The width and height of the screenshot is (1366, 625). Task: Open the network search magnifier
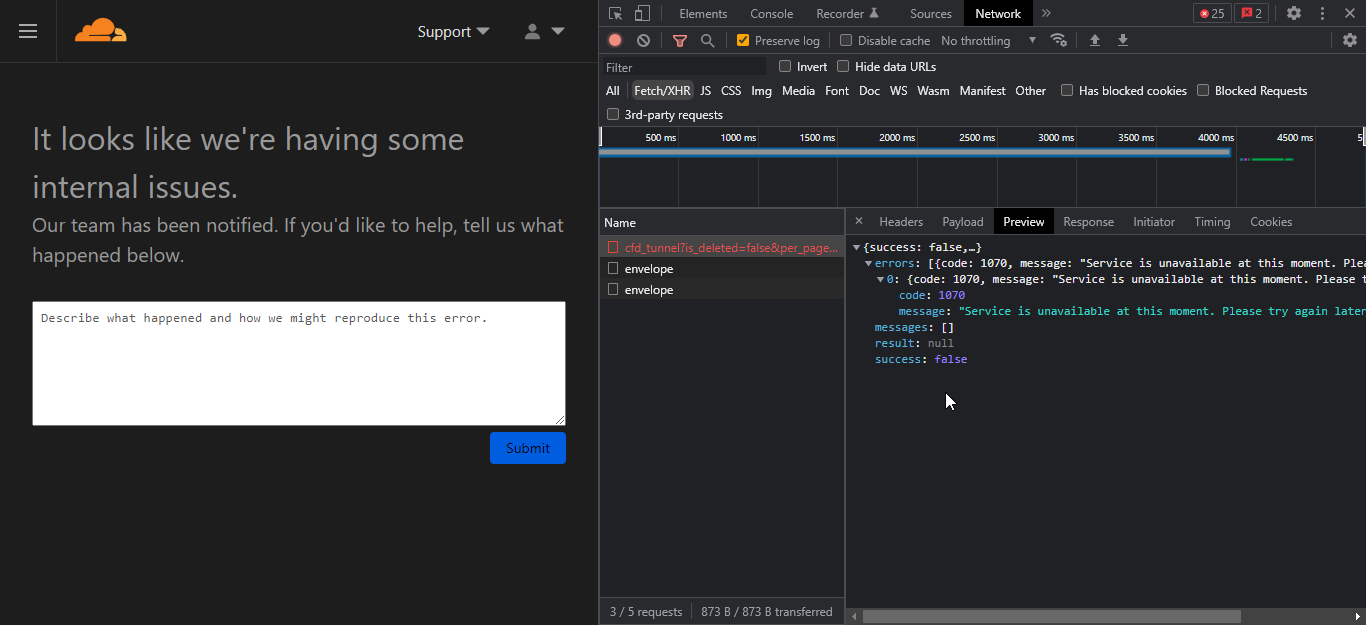(708, 40)
